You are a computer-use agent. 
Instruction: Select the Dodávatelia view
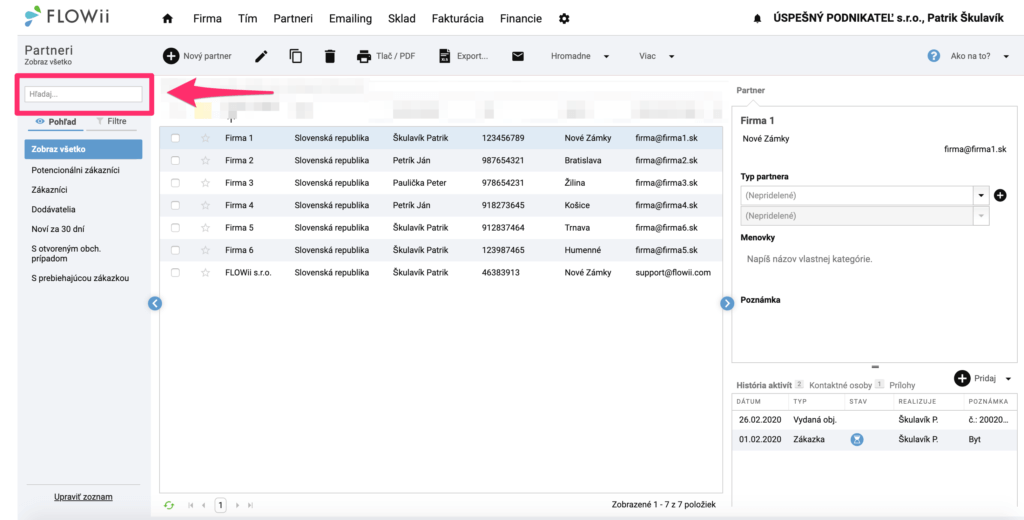(x=54, y=210)
